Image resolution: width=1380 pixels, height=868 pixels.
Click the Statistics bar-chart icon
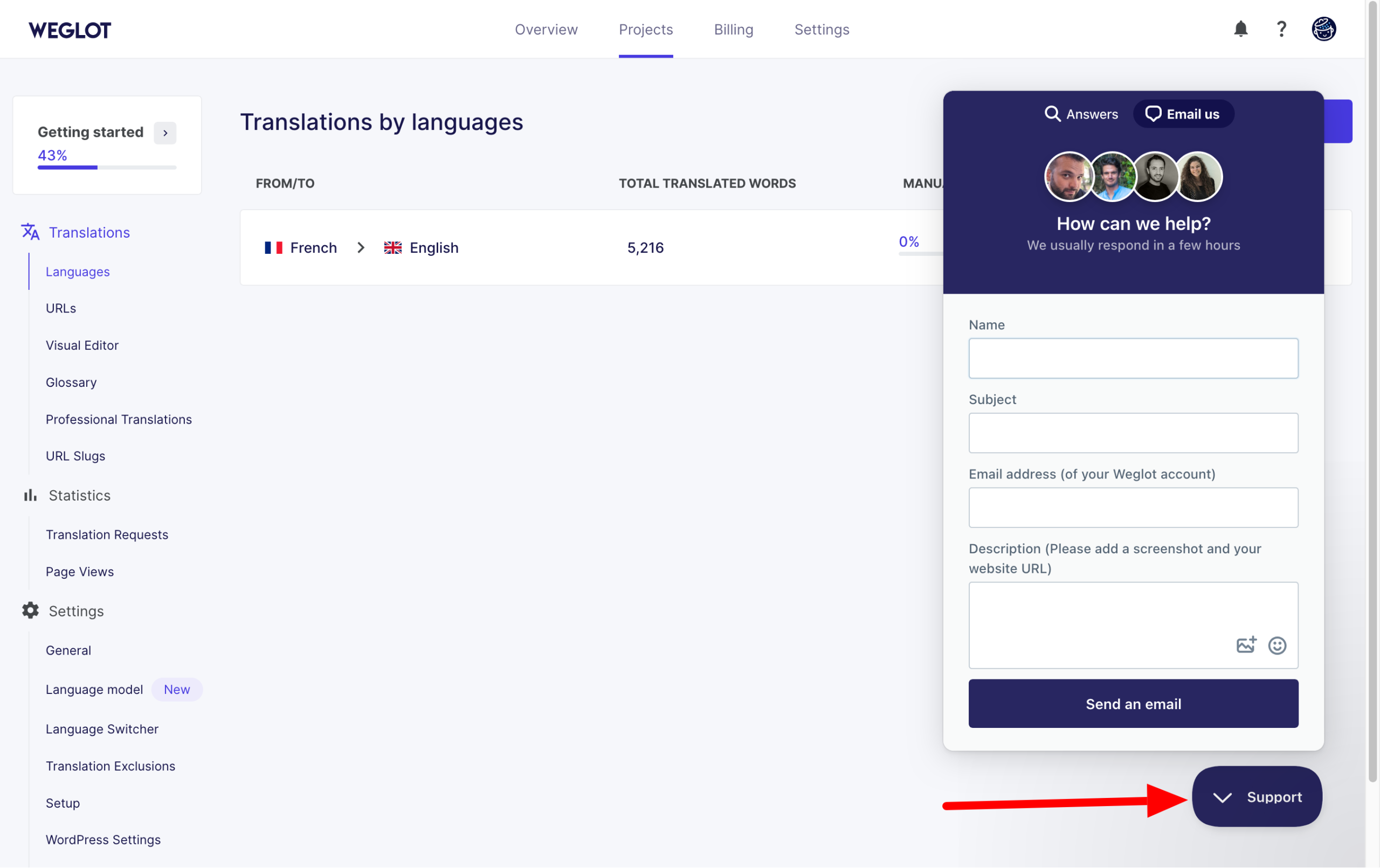point(30,495)
